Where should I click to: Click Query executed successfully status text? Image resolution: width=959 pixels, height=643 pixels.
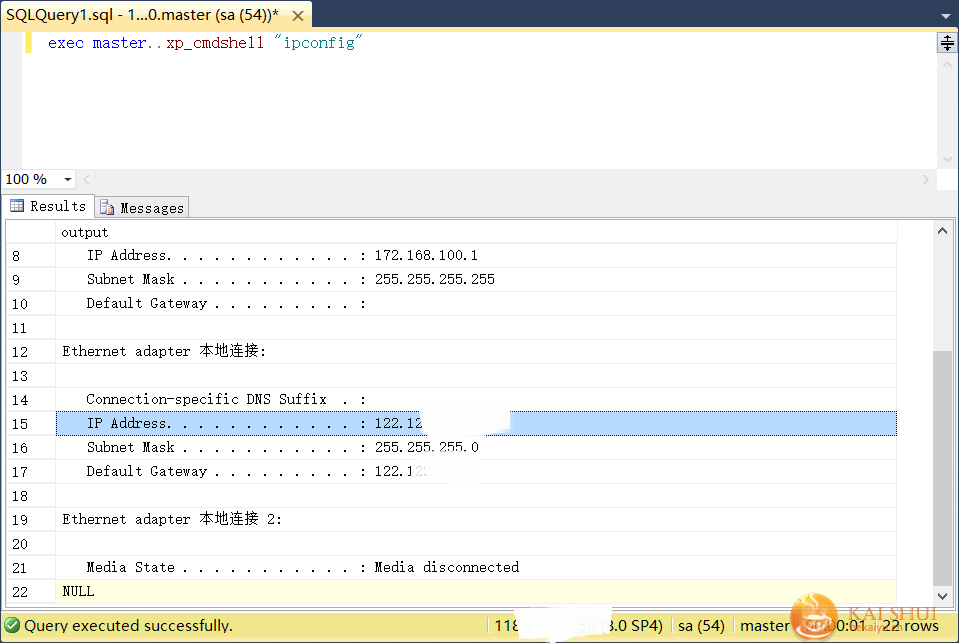coord(128,625)
